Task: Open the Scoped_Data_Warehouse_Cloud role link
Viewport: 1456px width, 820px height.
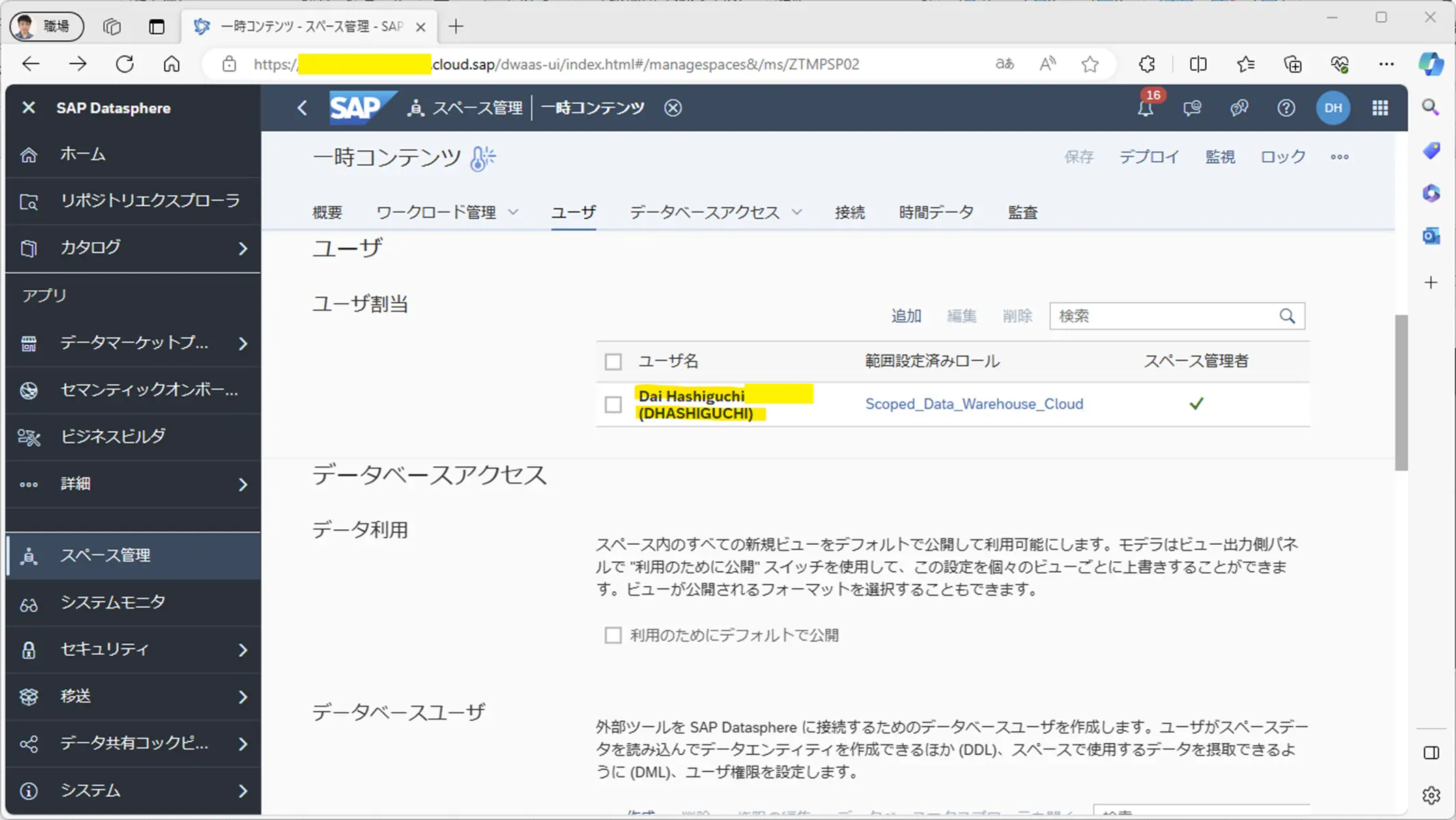Action: pyautogui.click(x=974, y=404)
